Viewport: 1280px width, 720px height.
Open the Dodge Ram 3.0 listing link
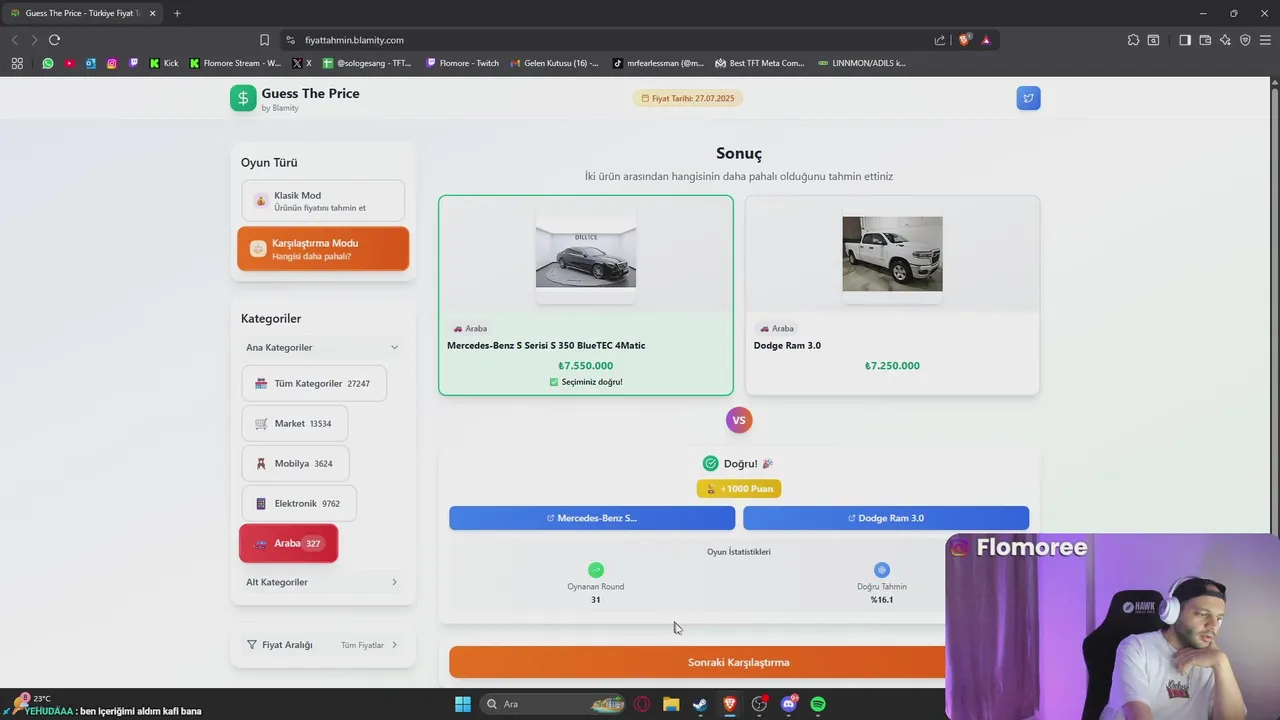(886, 518)
